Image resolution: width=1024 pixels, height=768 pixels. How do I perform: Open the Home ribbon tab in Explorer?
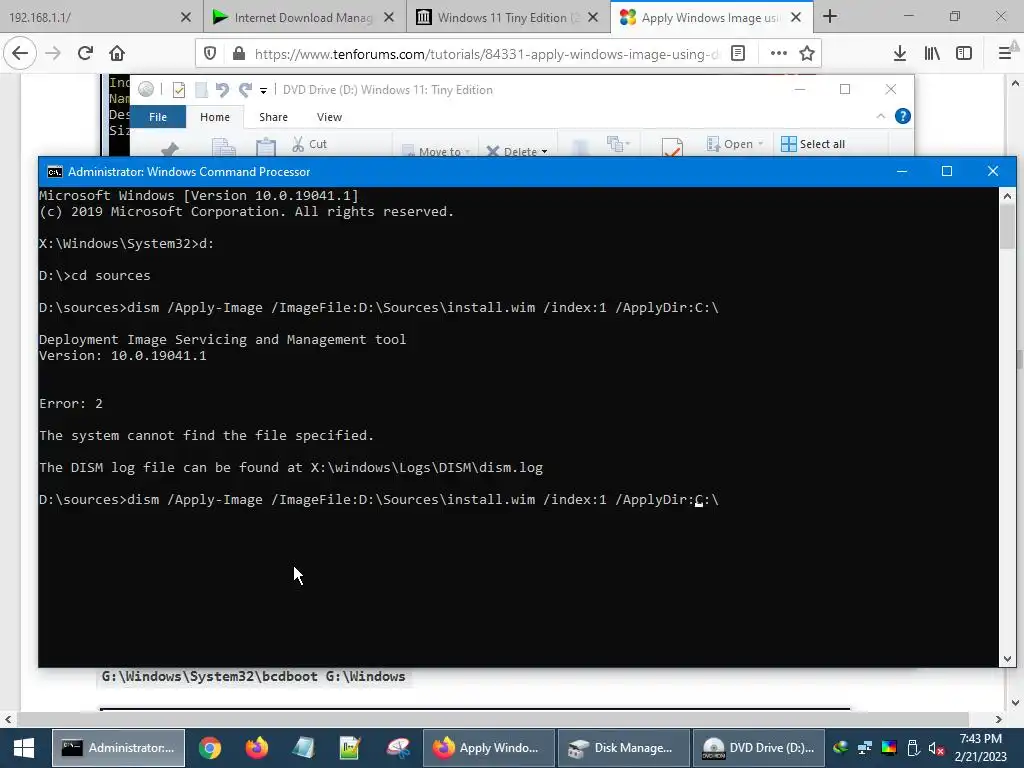click(x=215, y=117)
